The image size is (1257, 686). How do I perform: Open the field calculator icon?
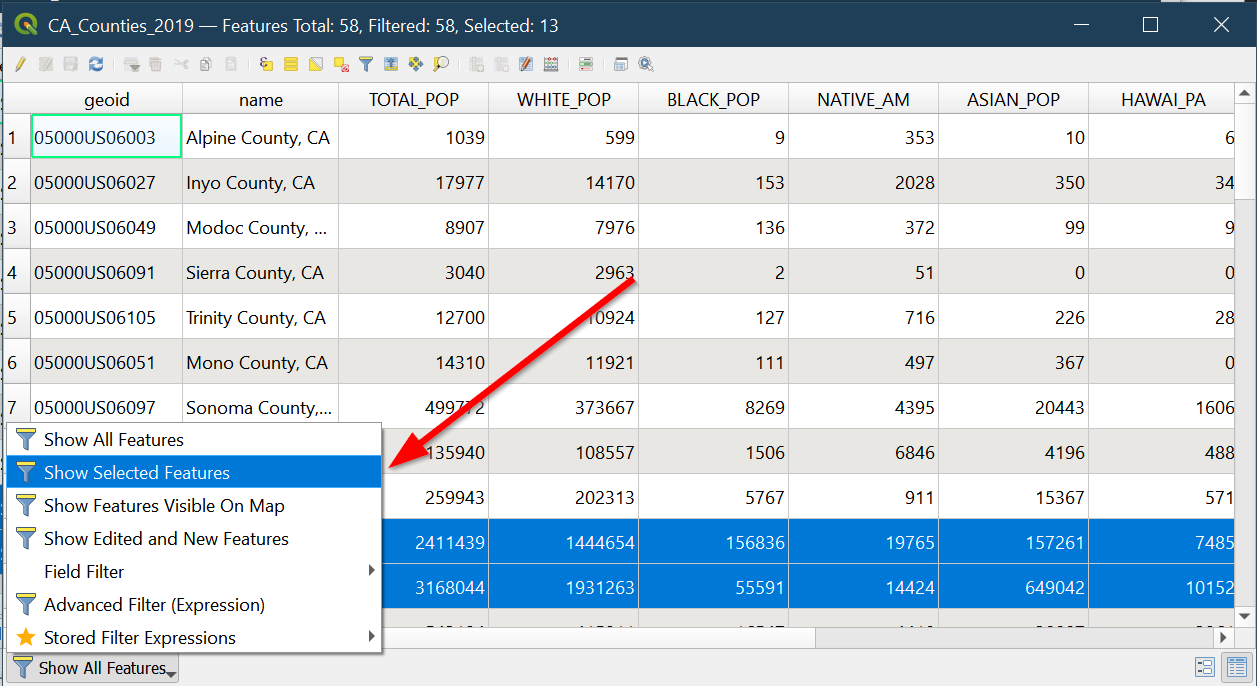pyautogui.click(x=551, y=64)
